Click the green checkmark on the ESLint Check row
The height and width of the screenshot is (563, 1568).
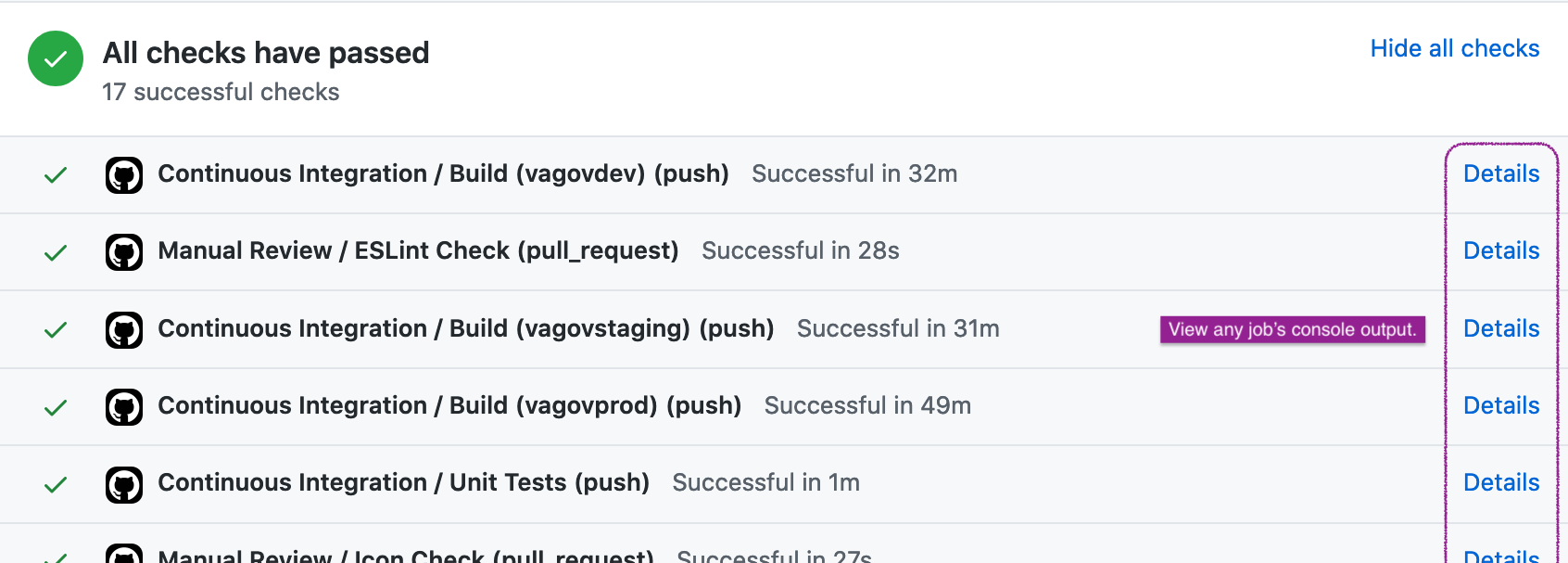pos(55,251)
